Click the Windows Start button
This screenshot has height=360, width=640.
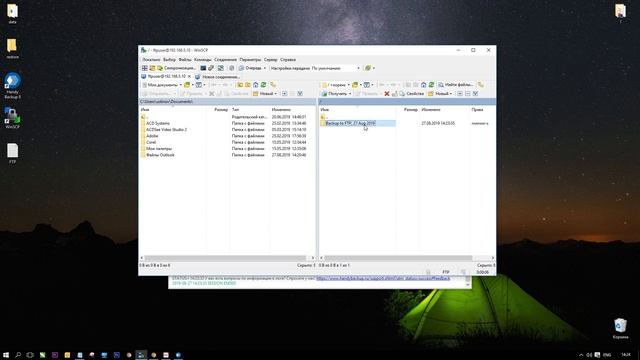click(x=6, y=355)
